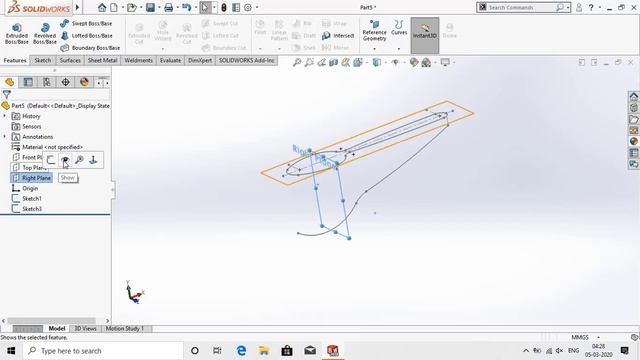
Task: Open the FeatureManager design tree tab
Action: coord(9,82)
